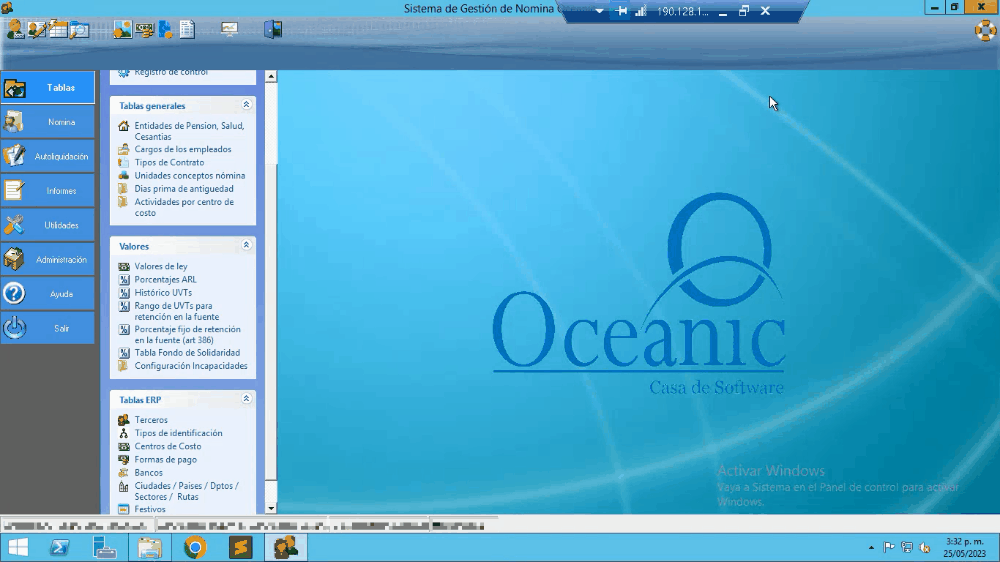
Task: Open Porcentajes ARL table
Action: tap(165, 280)
